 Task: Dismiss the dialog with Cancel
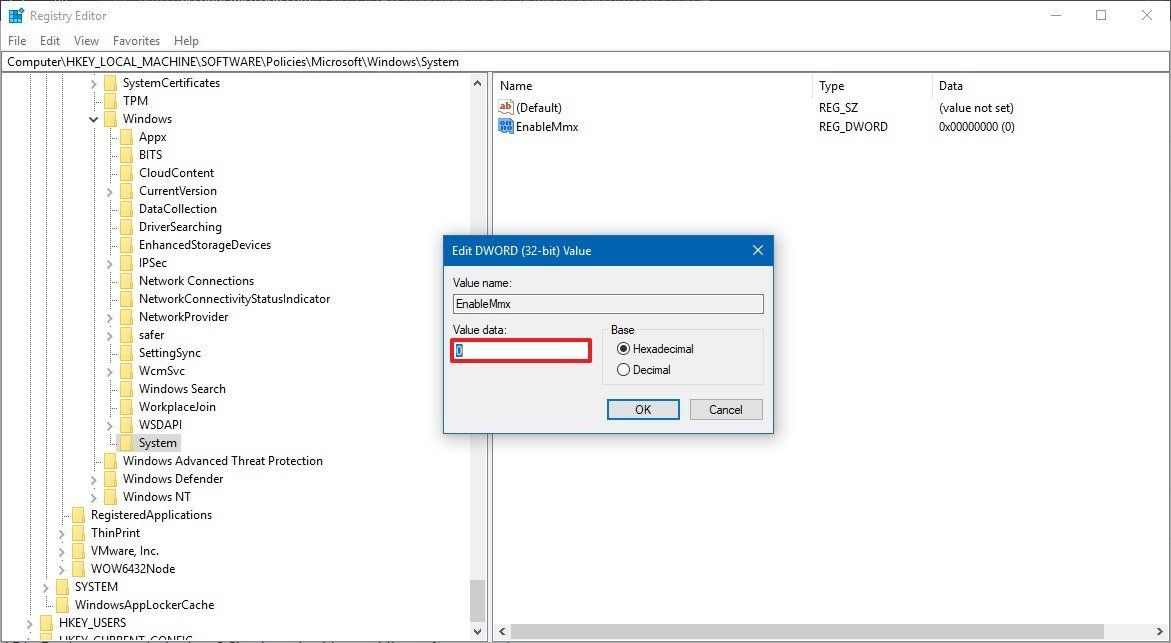[726, 409]
